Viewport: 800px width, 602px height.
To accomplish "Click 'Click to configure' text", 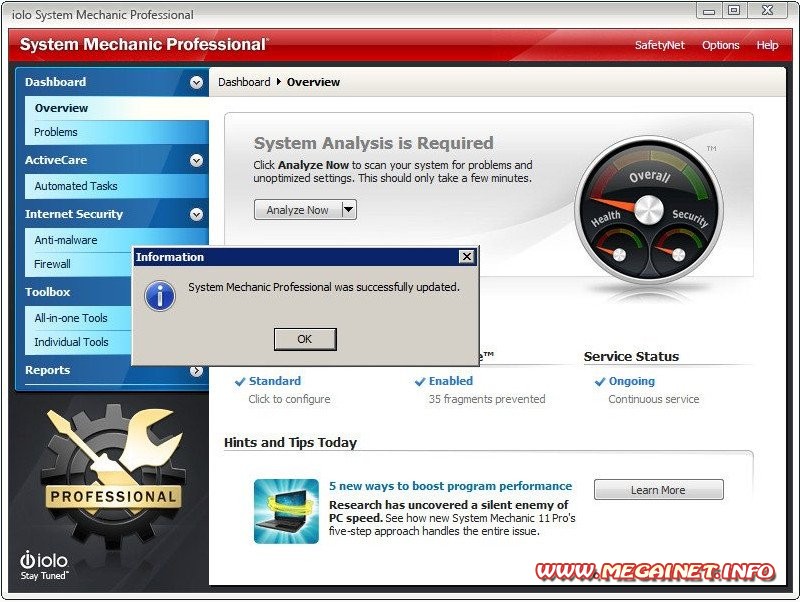I will 289,399.
